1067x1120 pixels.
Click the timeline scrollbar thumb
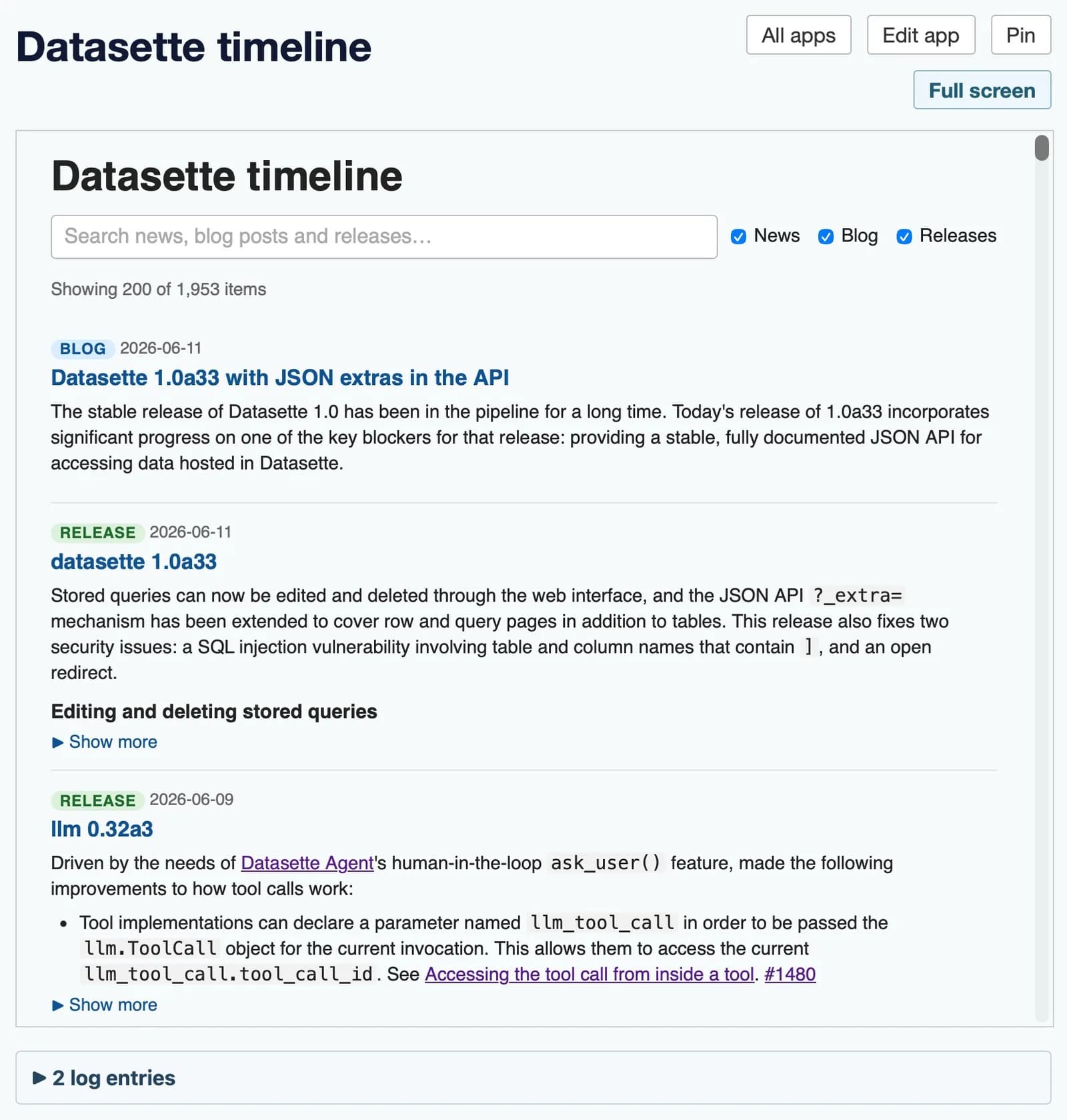click(1042, 147)
